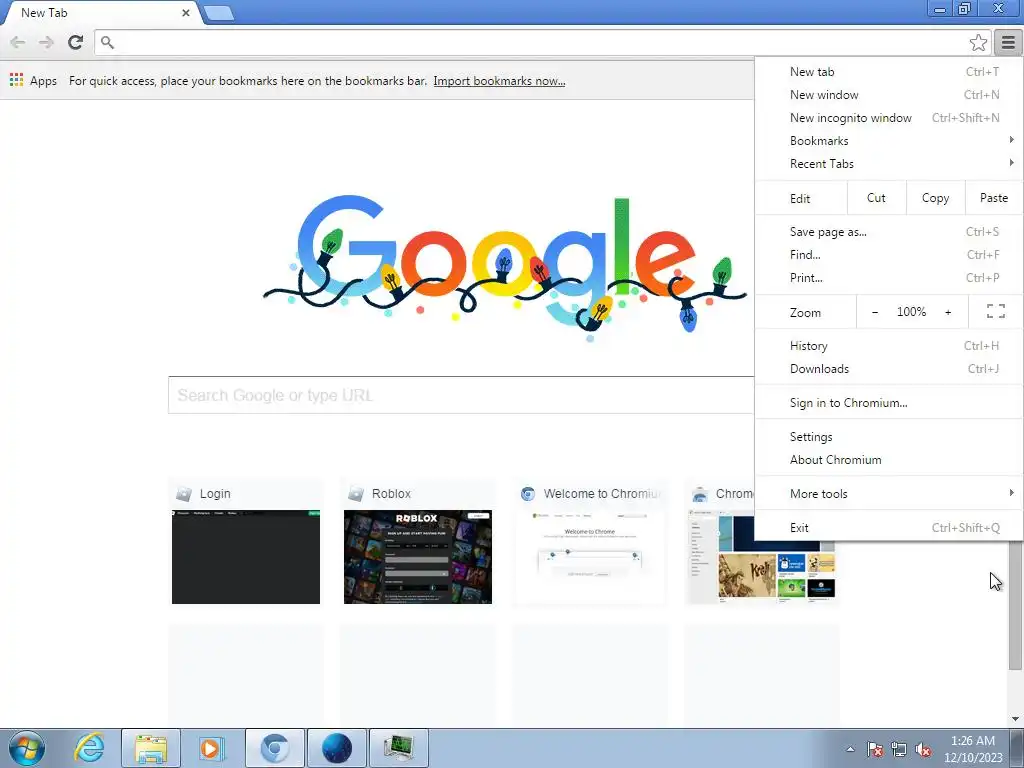Choose New tab from the menu
The image size is (1024, 768).
[888, 72]
